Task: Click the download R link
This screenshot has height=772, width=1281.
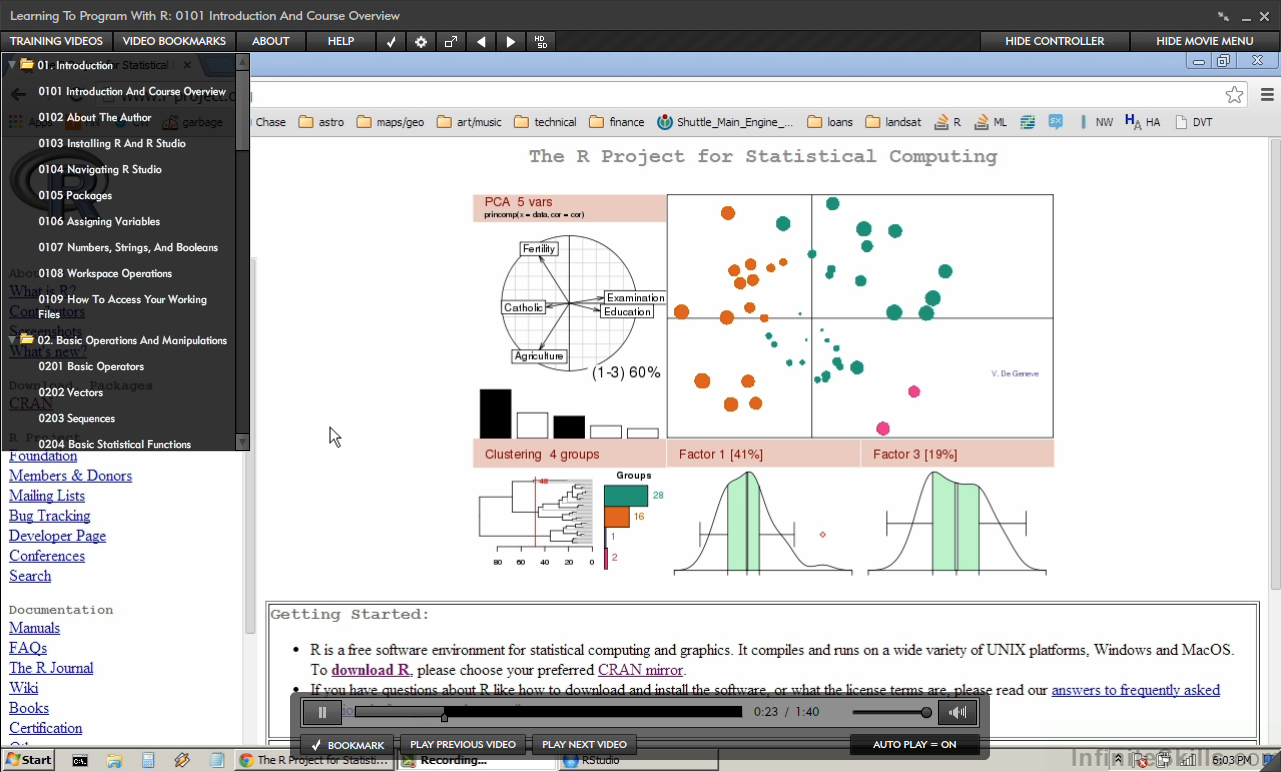Action: [370, 670]
